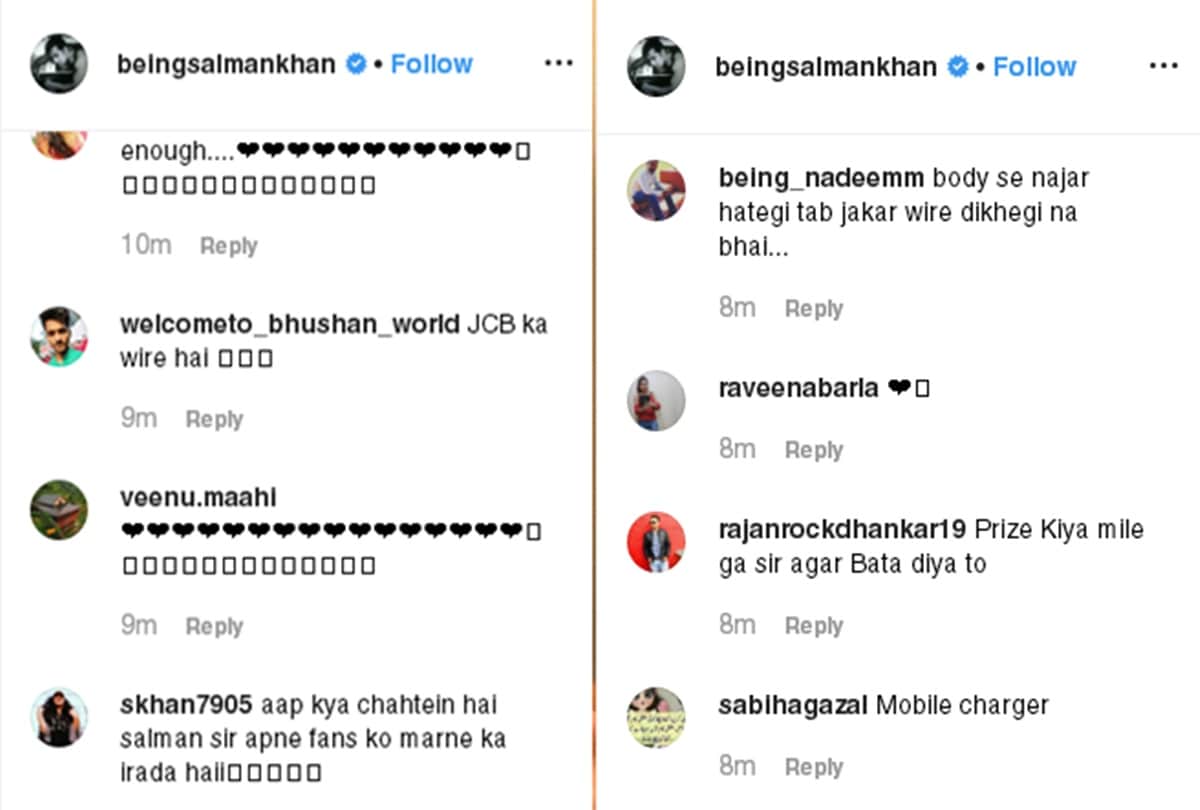Follow beingsalmankhan from the right post header

tap(1035, 66)
